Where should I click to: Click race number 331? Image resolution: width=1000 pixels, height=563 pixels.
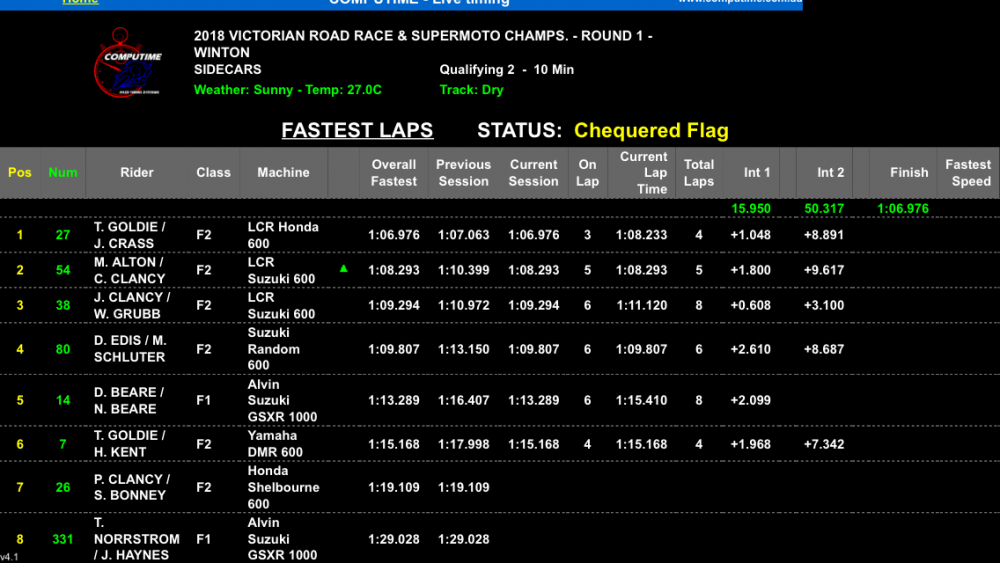62,539
